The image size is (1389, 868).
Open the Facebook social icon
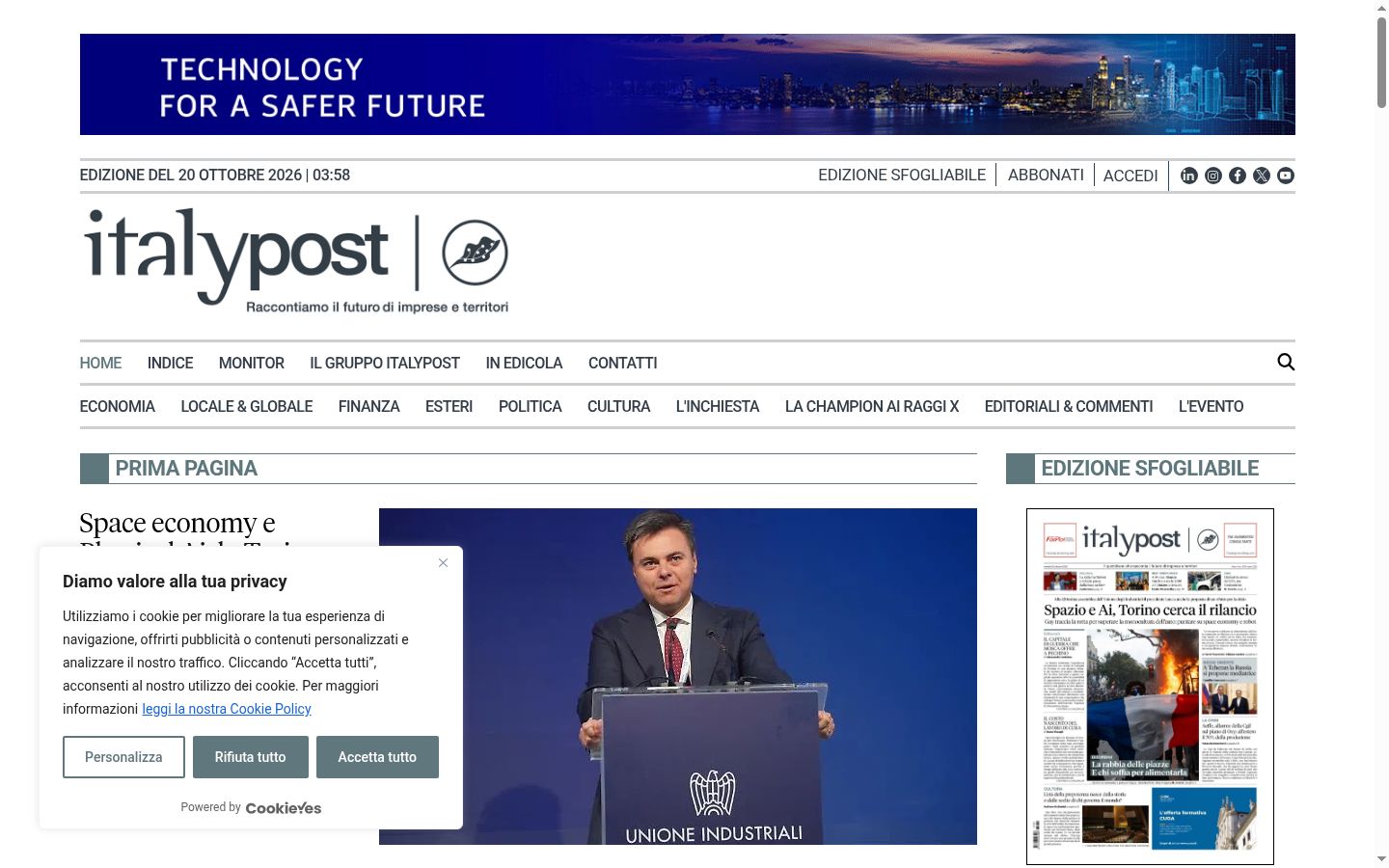(1238, 176)
